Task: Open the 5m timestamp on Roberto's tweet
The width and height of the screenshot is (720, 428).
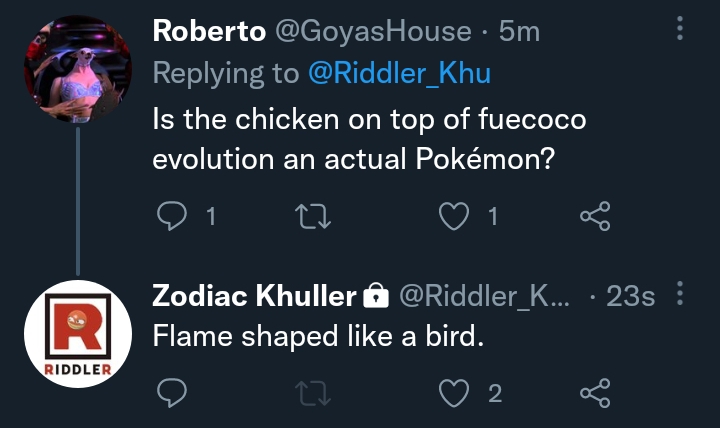Action: coord(519,31)
